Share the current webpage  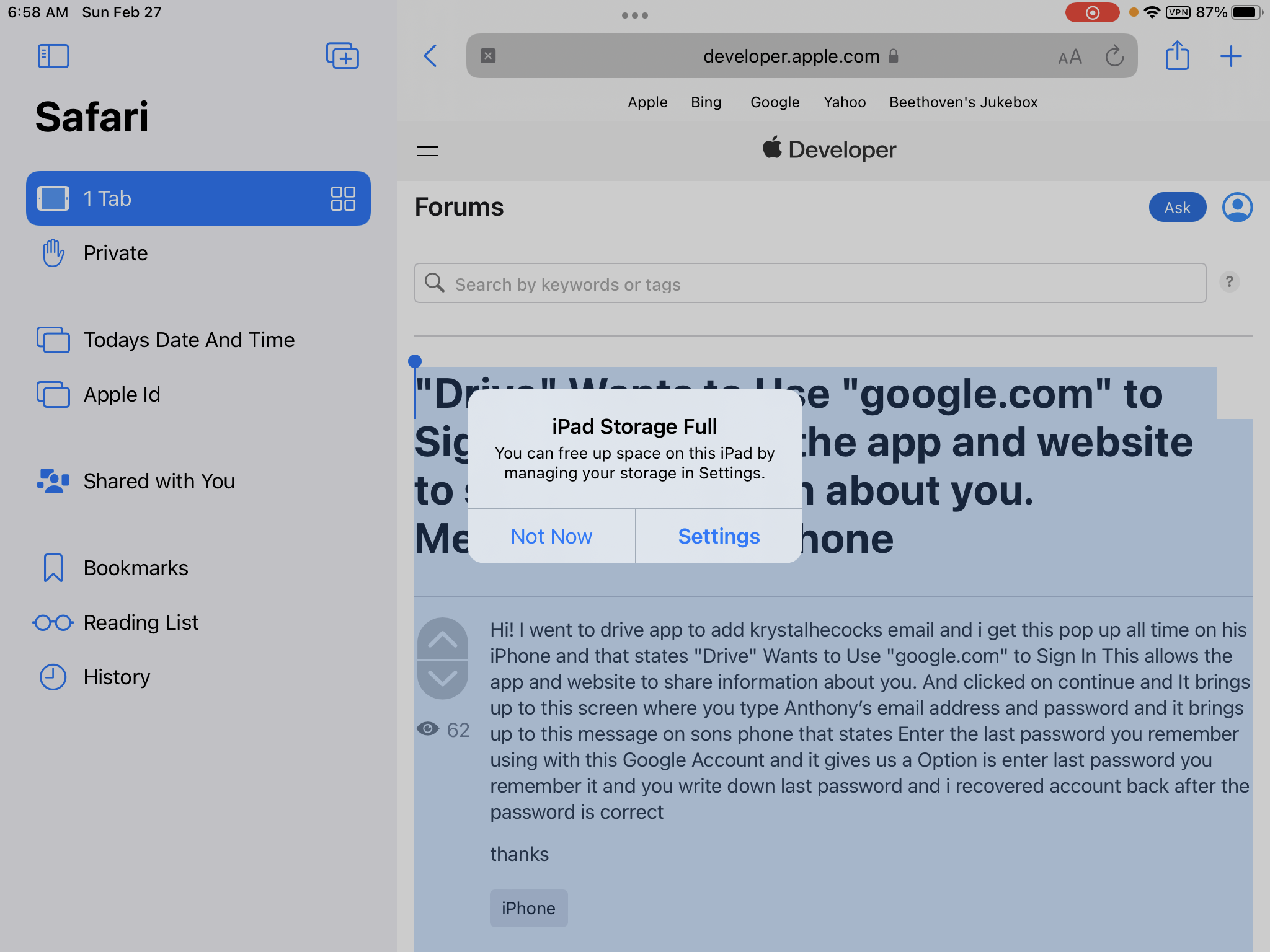tap(1178, 56)
